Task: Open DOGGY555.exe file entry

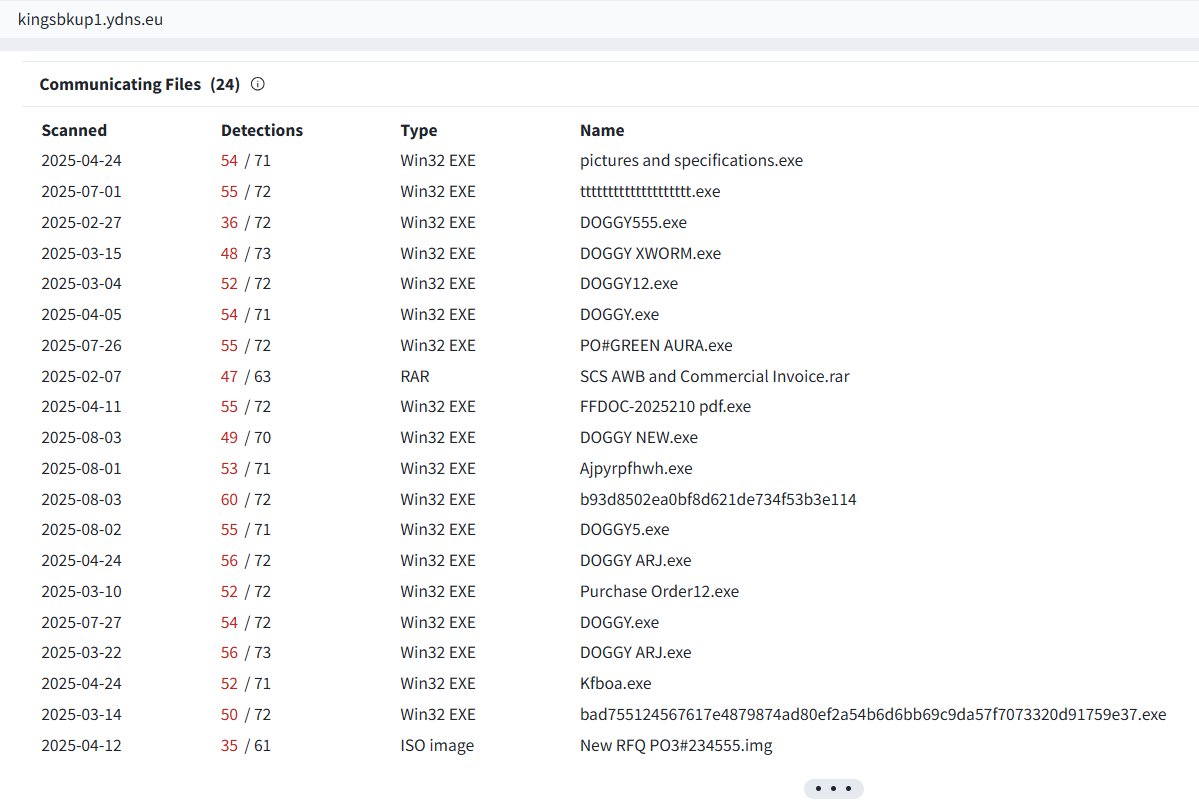Action: click(633, 223)
